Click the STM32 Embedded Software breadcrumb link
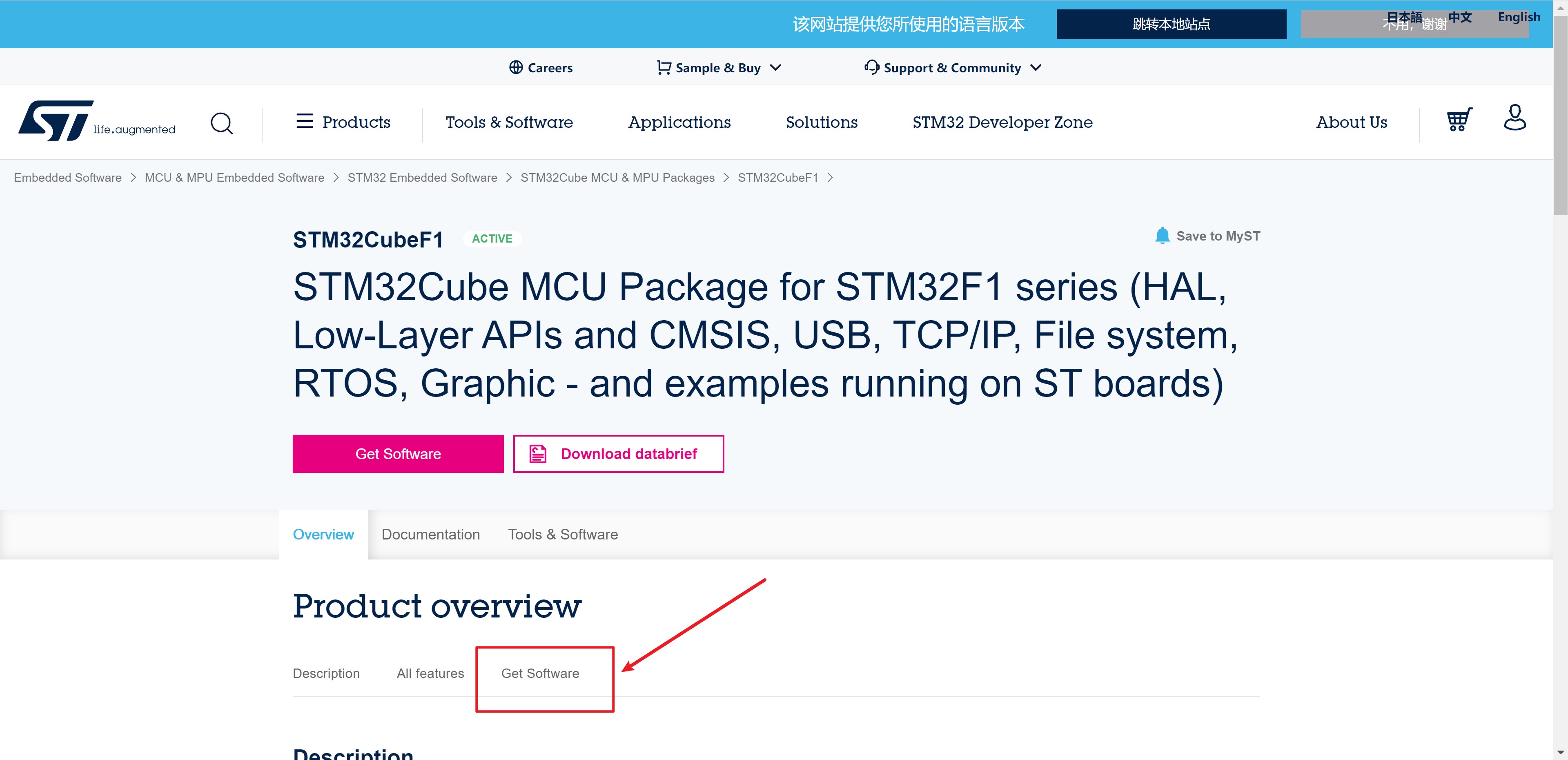 coord(422,178)
